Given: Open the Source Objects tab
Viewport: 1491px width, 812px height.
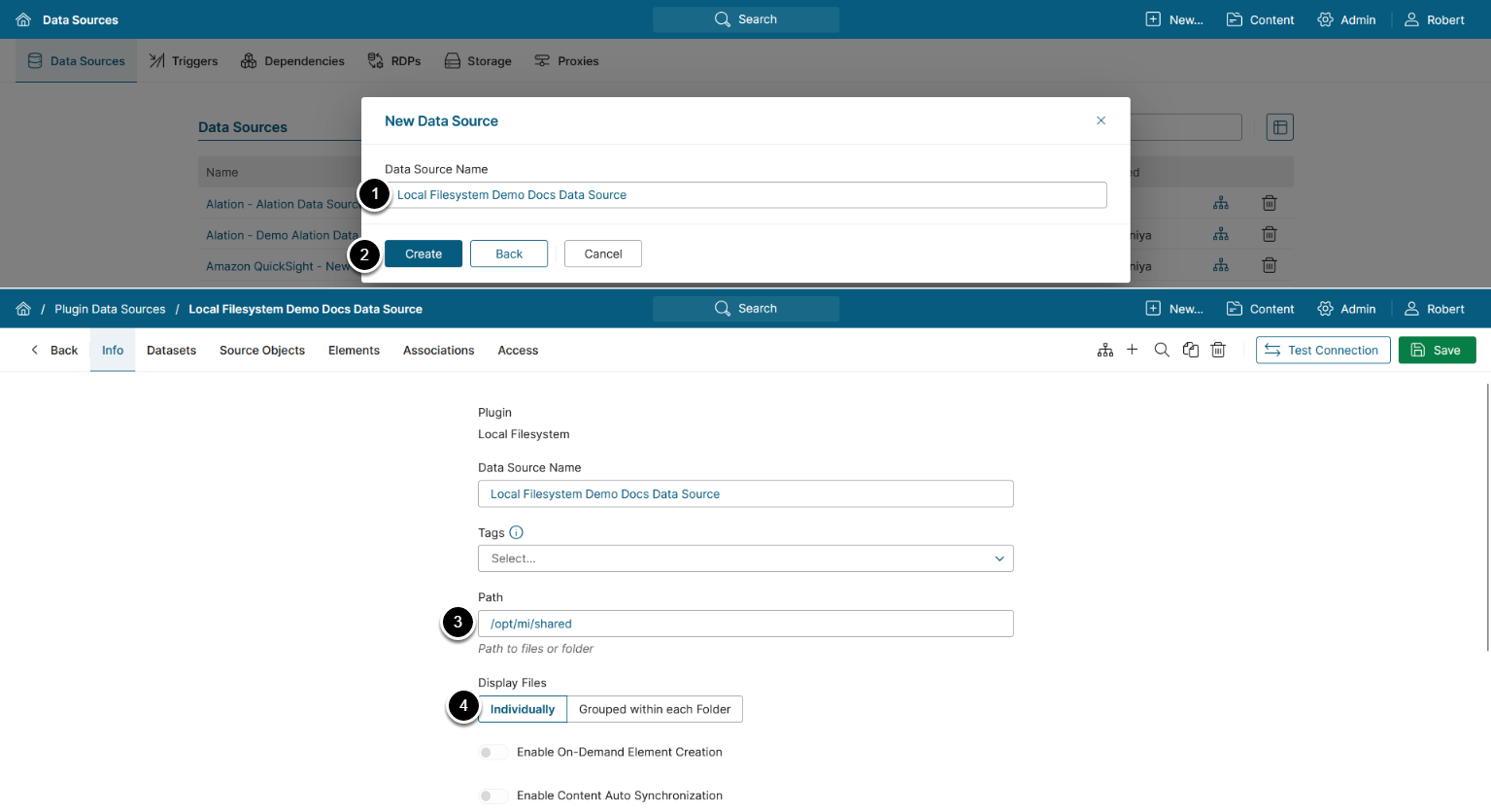Looking at the screenshot, I should coord(262,351).
